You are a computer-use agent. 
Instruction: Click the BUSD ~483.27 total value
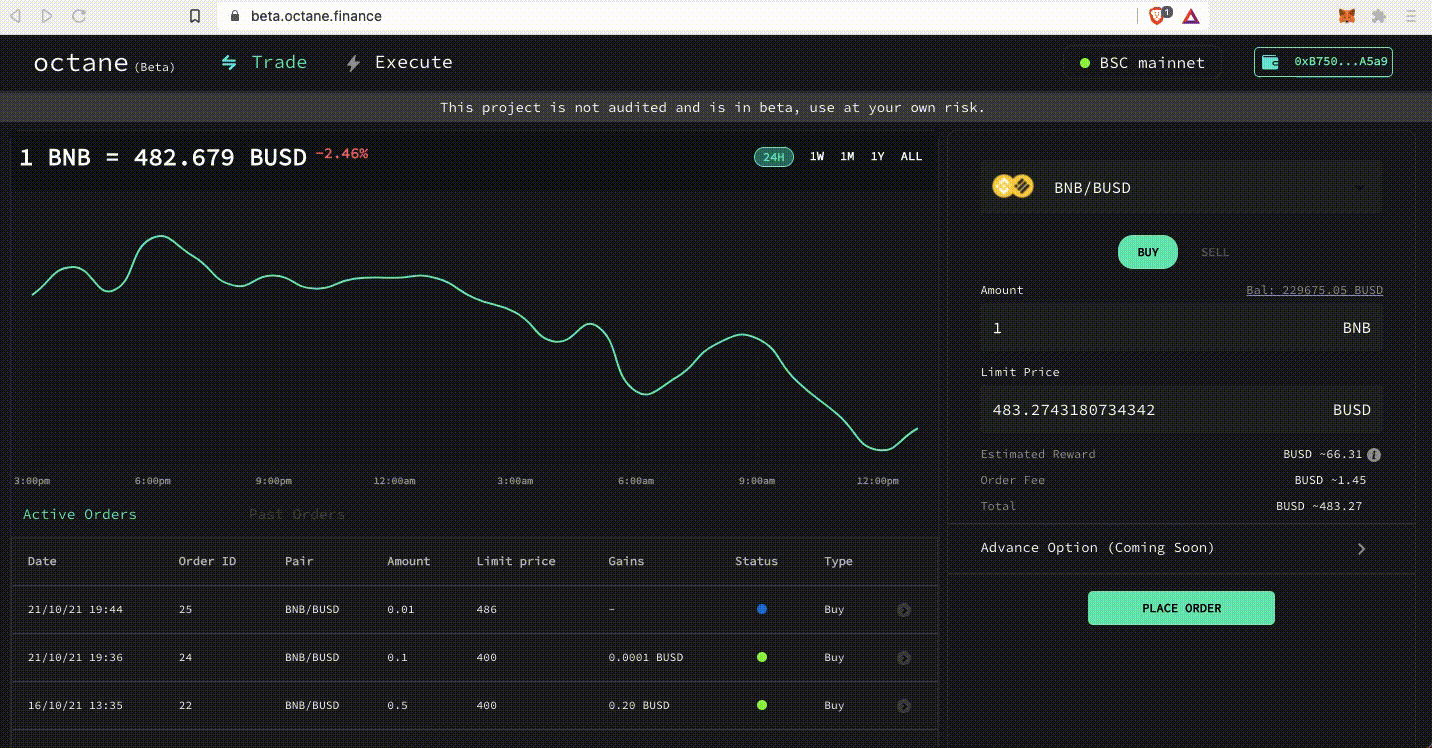coord(1319,506)
